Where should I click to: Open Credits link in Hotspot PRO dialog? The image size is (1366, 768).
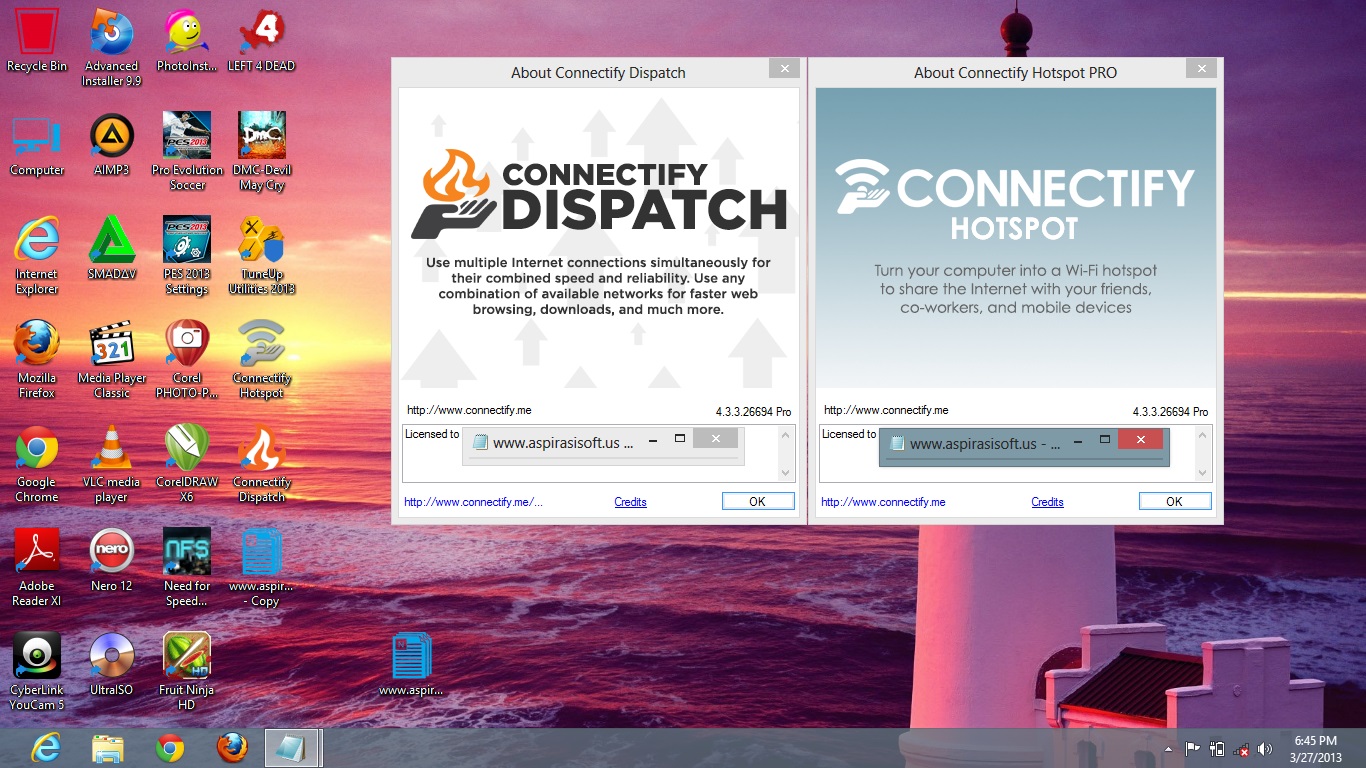click(x=1047, y=502)
